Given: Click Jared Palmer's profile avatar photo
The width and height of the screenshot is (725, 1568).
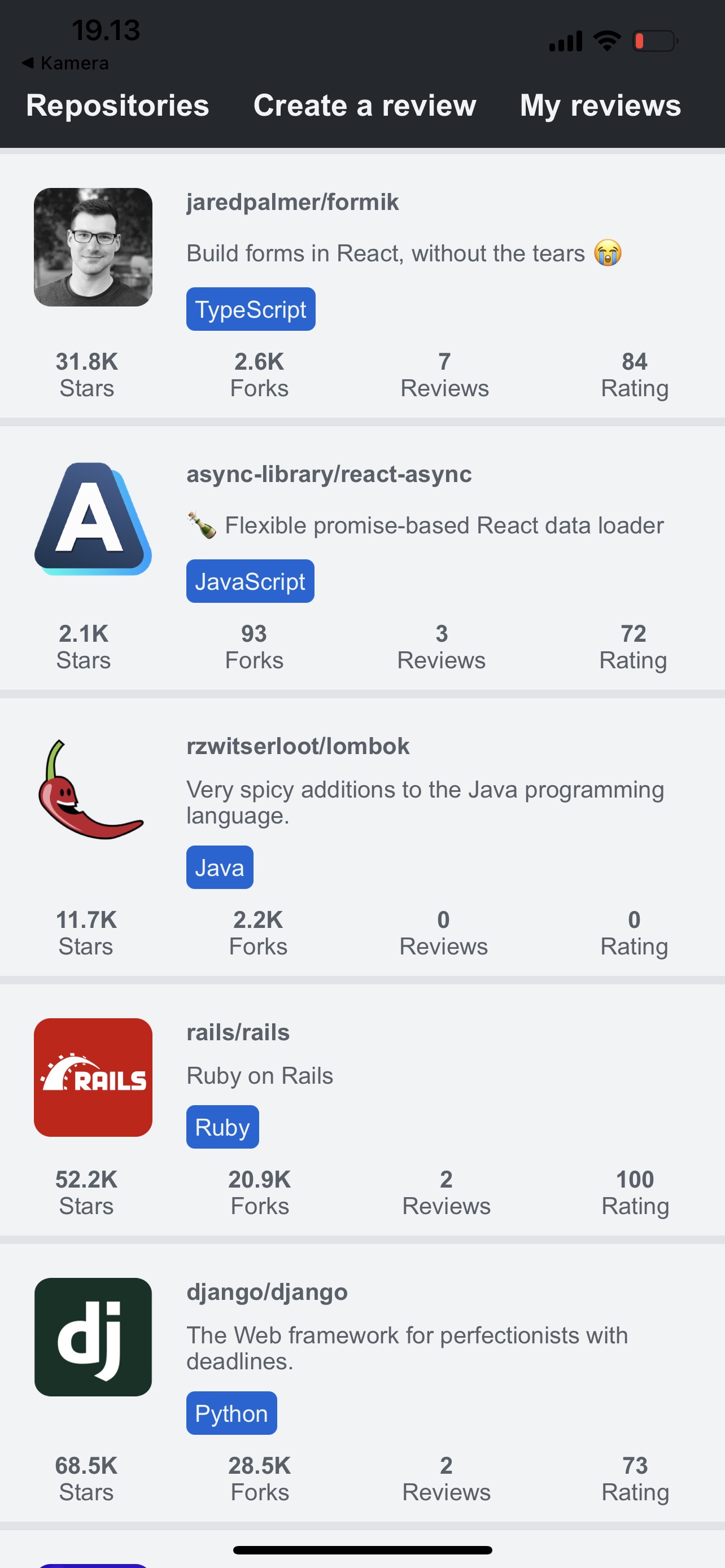Looking at the screenshot, I should point(93,246).
